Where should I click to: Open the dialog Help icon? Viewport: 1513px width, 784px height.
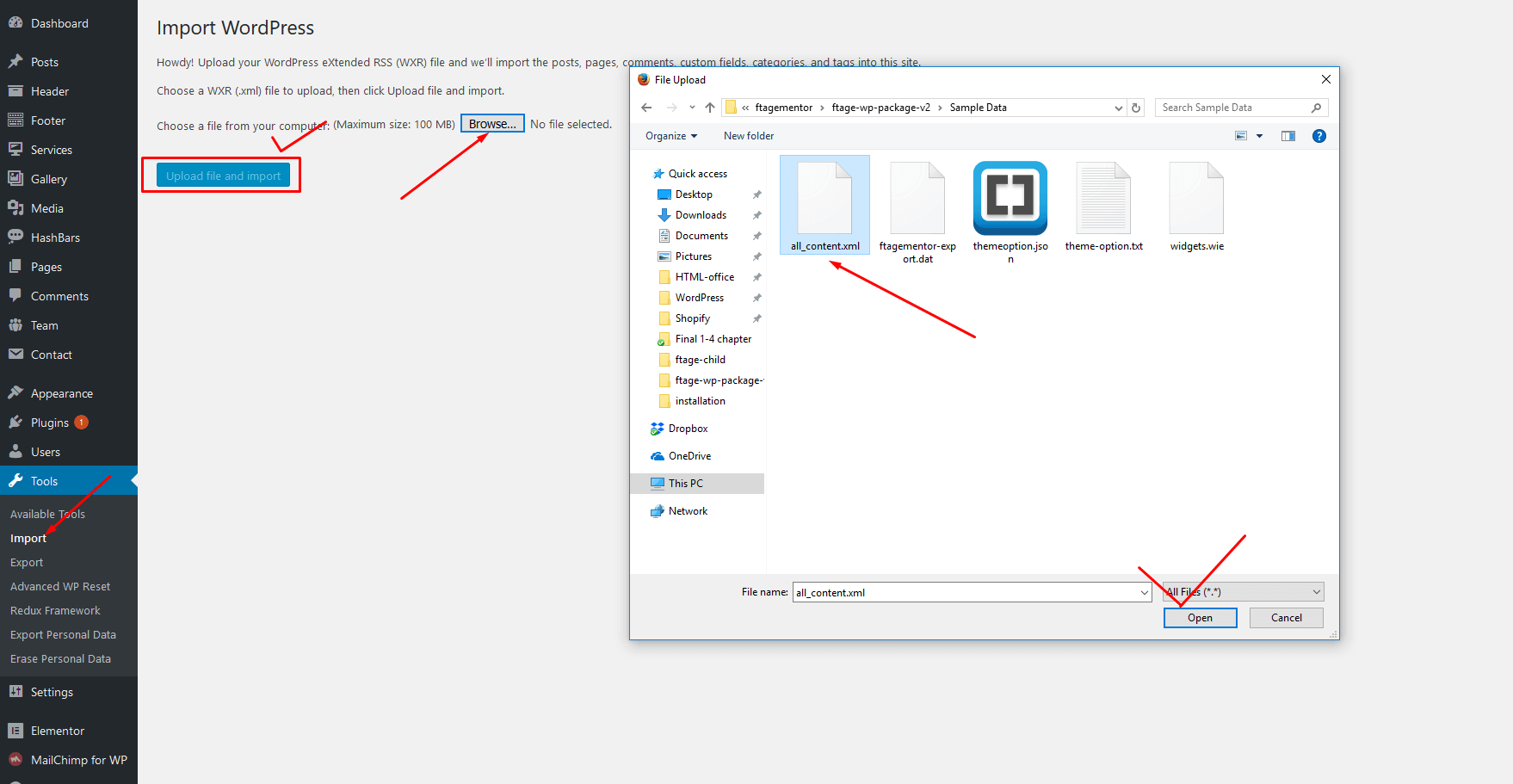[1319, 136]
